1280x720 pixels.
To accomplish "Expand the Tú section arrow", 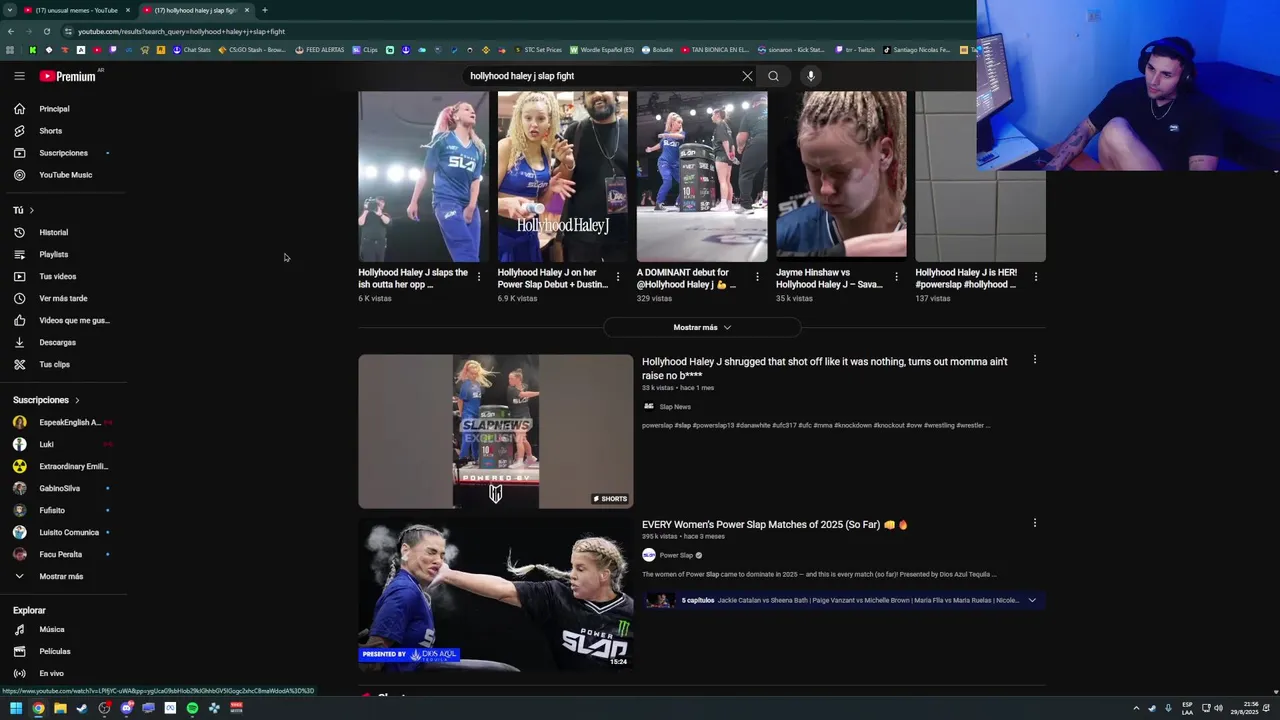I will tap(31, 210).
